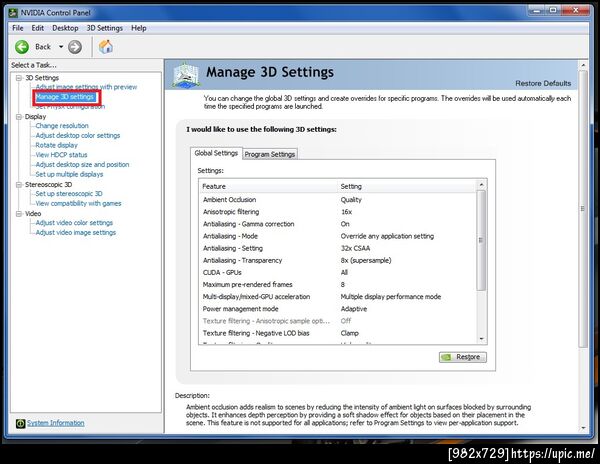Viewport: 600px width, 464px height.
Task: Click the Feature column header
Action: [269, 186]
